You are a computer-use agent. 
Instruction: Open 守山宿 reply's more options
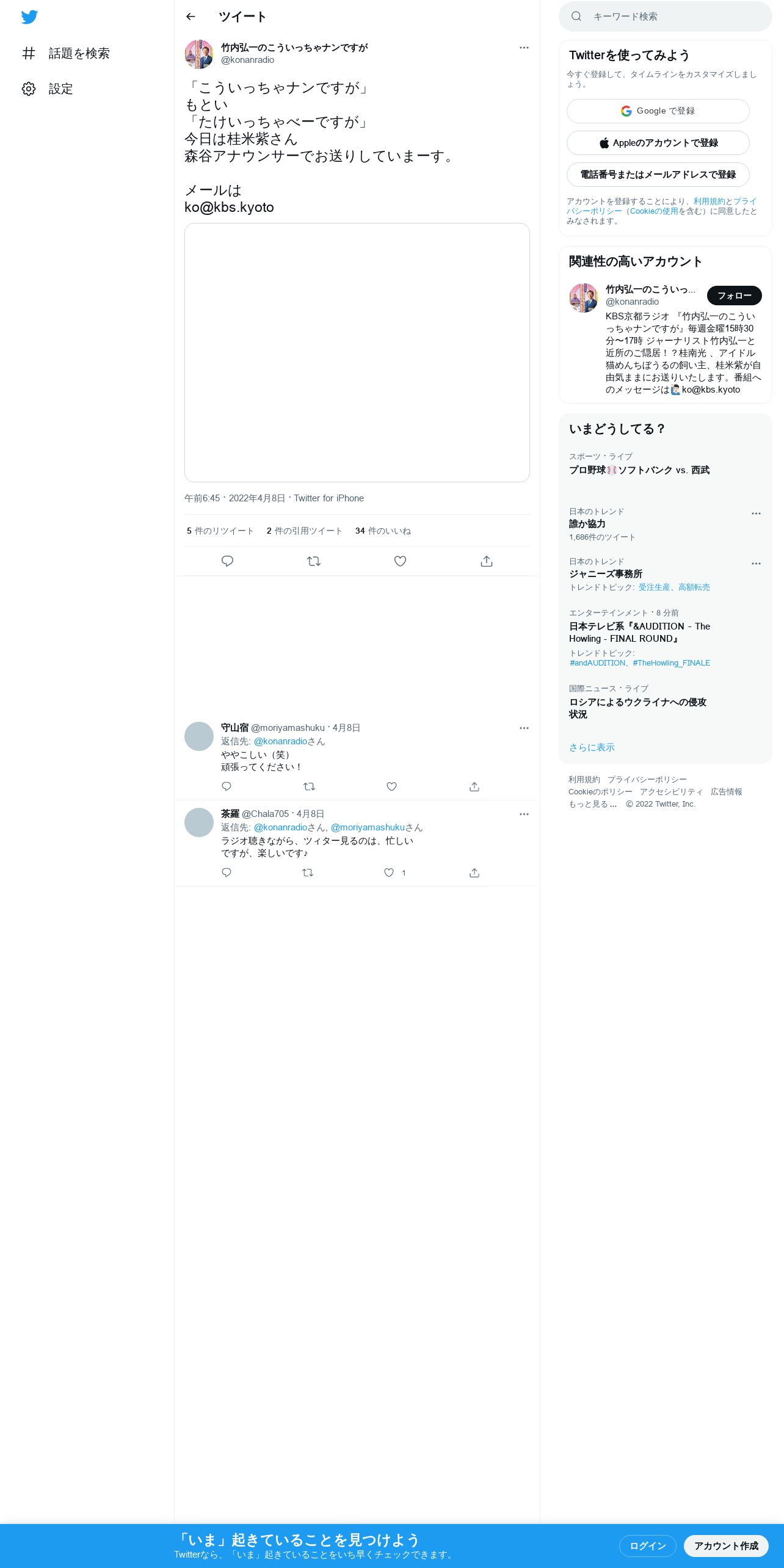point(524,728)
